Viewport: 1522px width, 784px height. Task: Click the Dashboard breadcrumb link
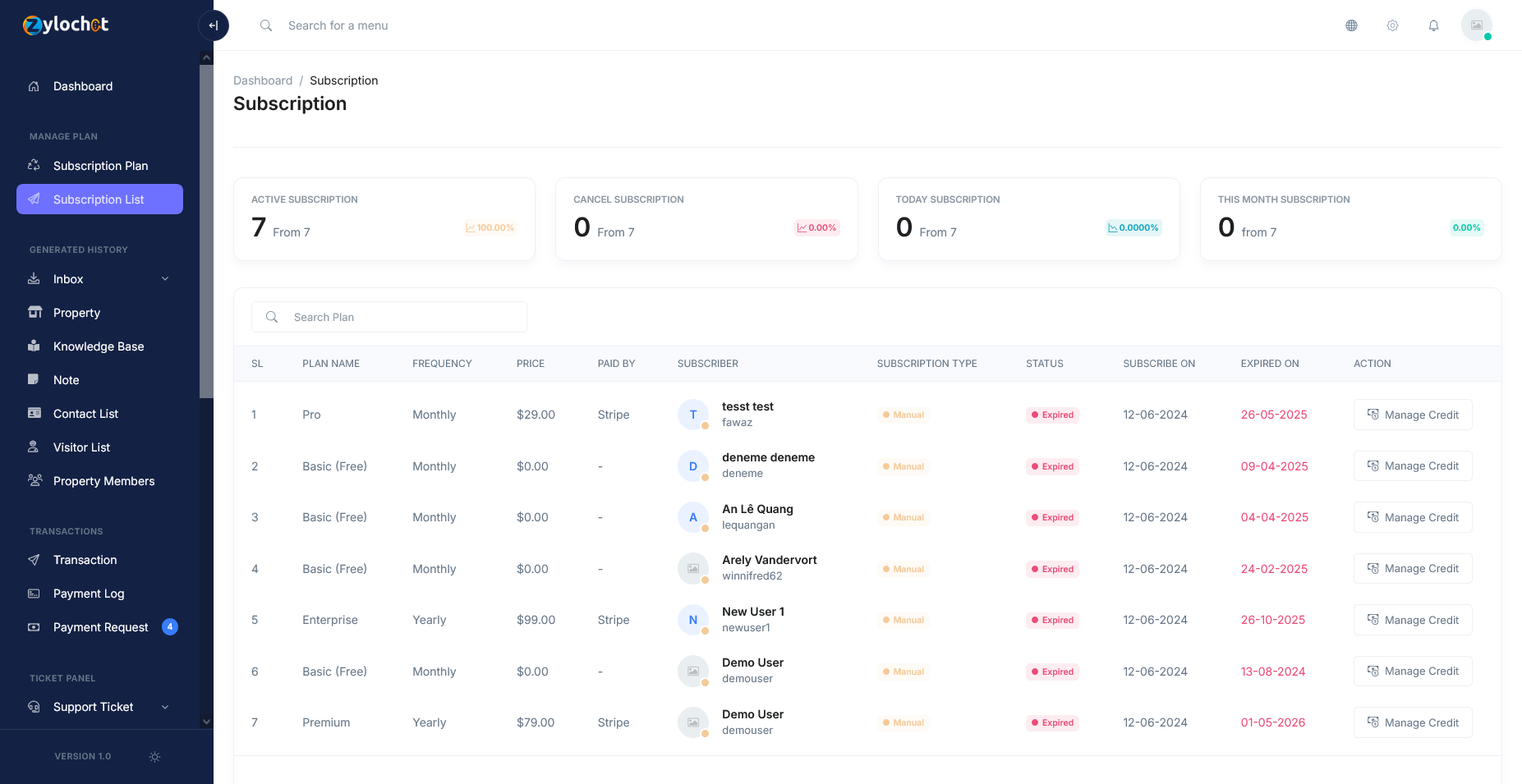click(x=263, y=80)
